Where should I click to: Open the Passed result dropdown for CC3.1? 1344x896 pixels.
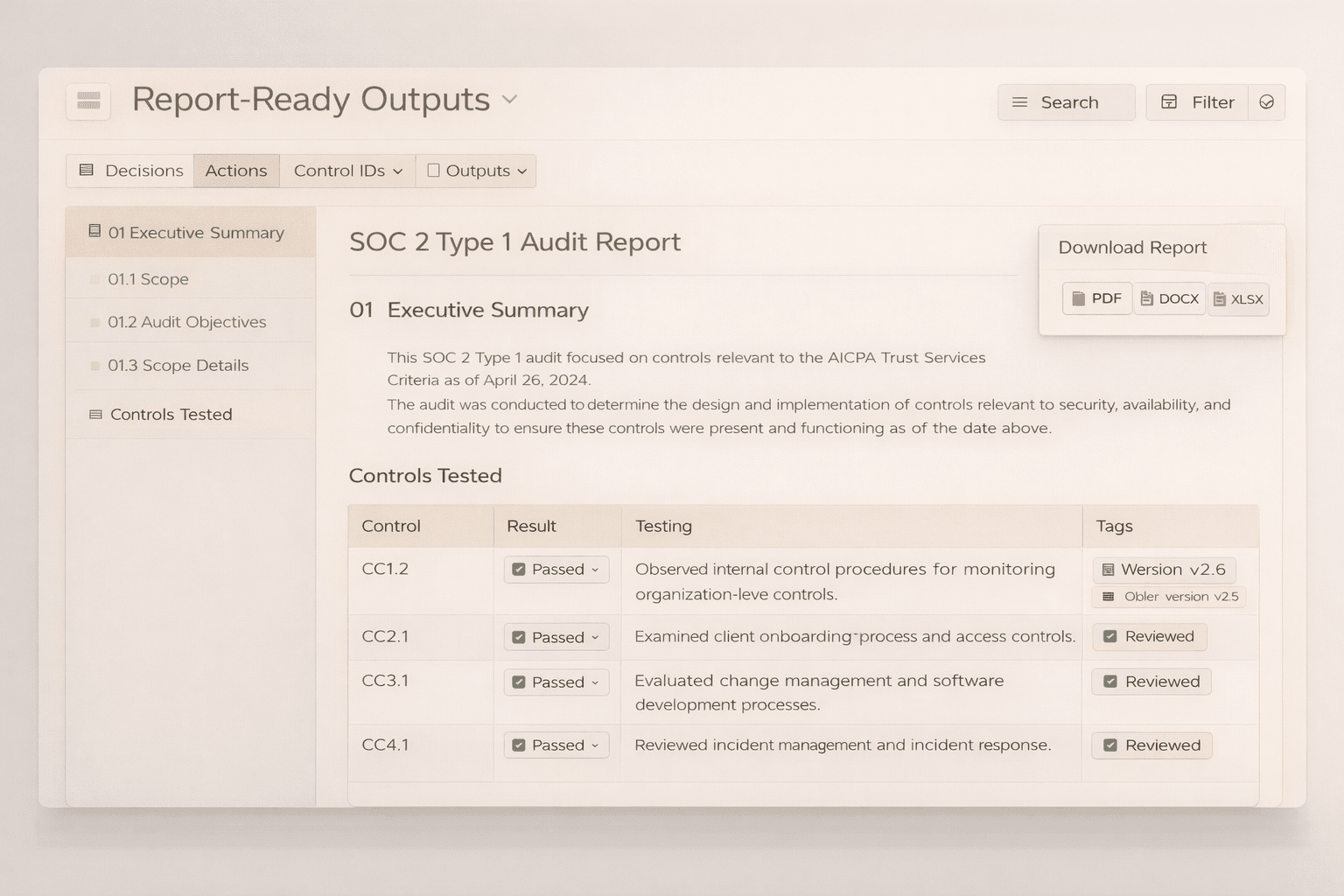coord(596,682)
